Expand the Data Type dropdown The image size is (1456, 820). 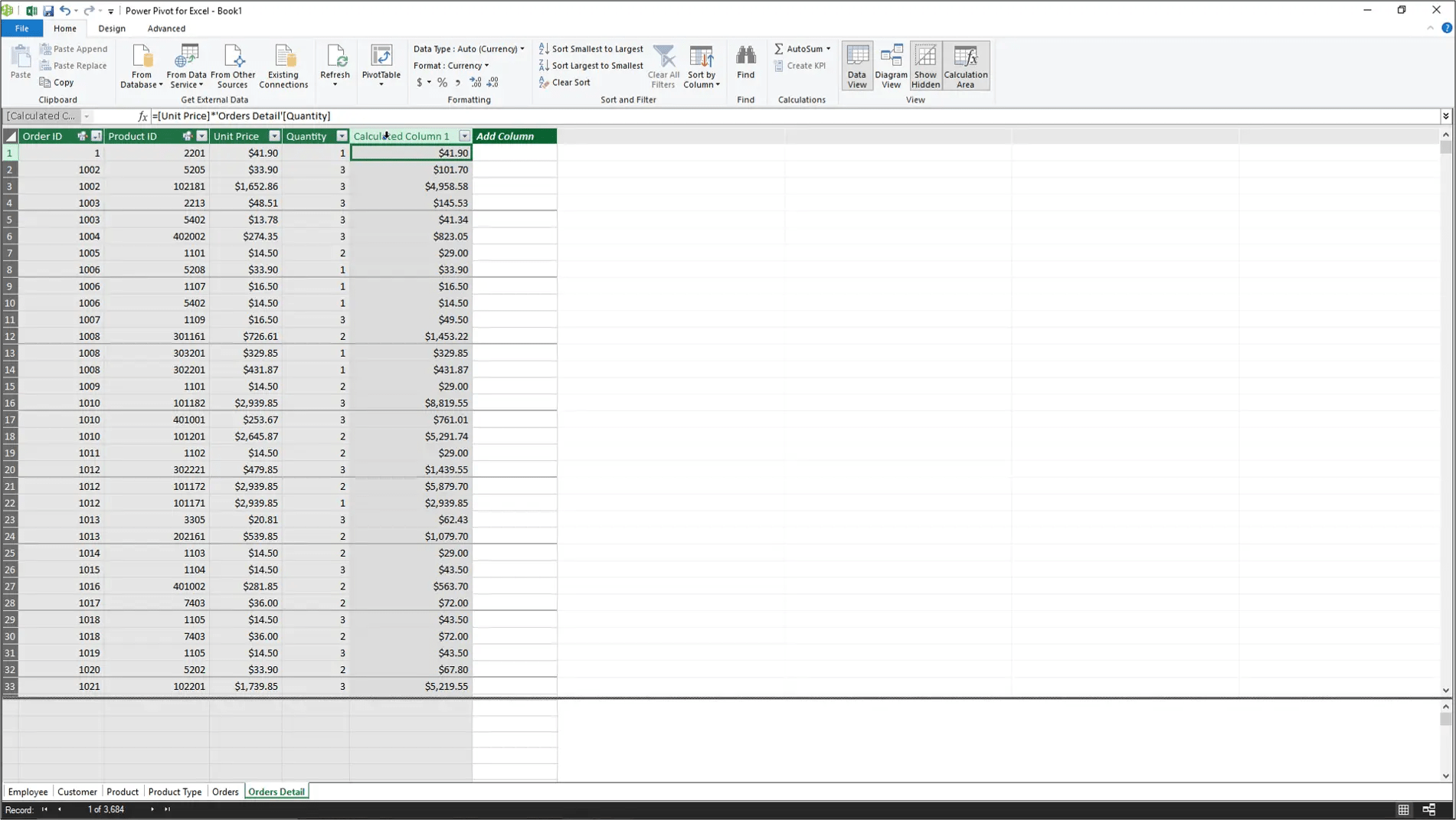pyautogui.click(x=522, y=49)
